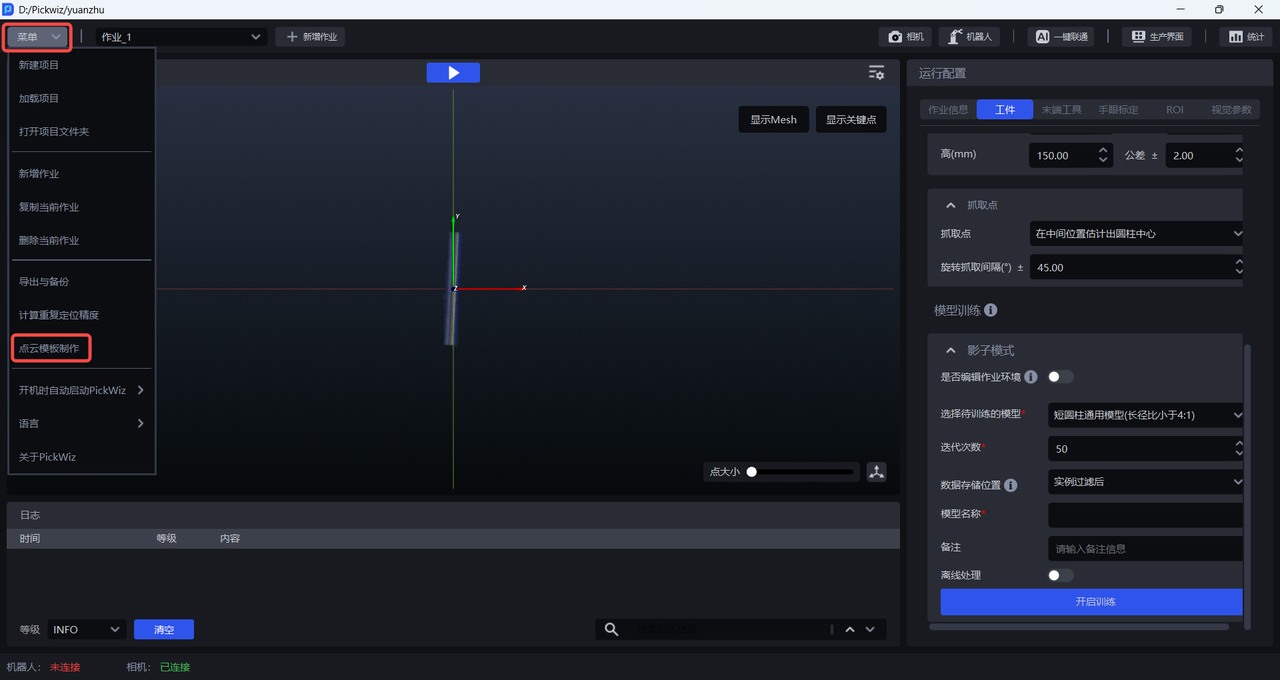Screen dimensions: 1280x680
Task: Toggle the 是否编辑作业环境 switch
Action: (x=1060, y=377)
